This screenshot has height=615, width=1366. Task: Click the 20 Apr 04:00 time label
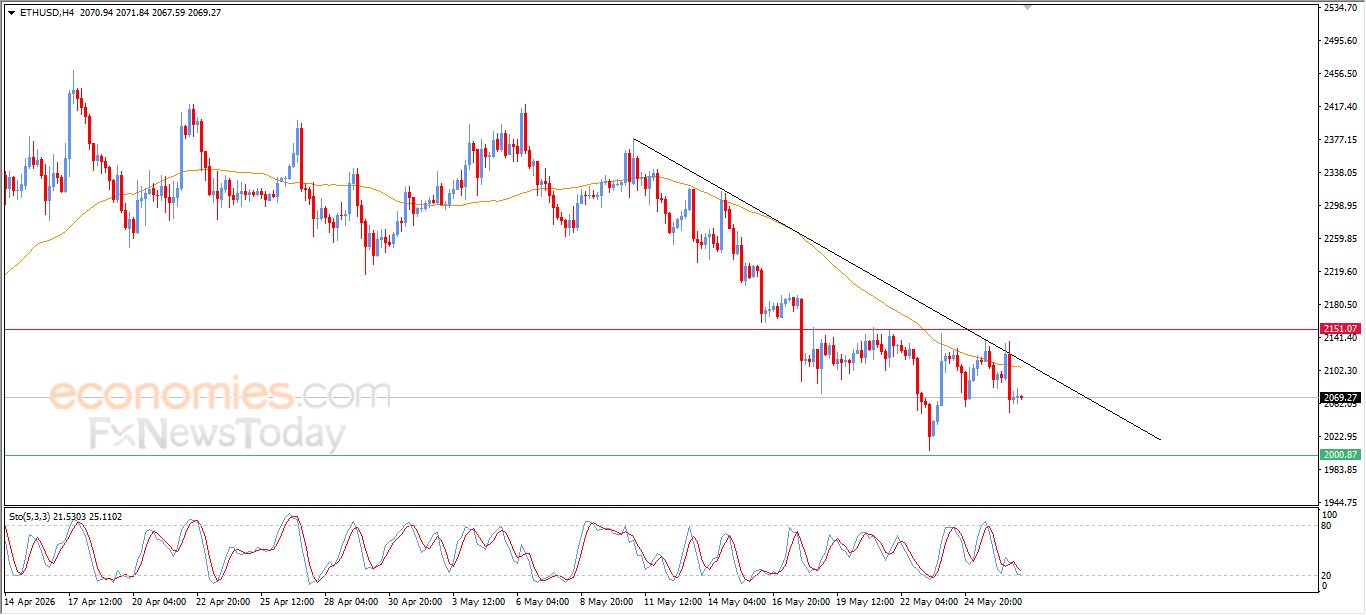pyautogui.click(x=159, y=602)
